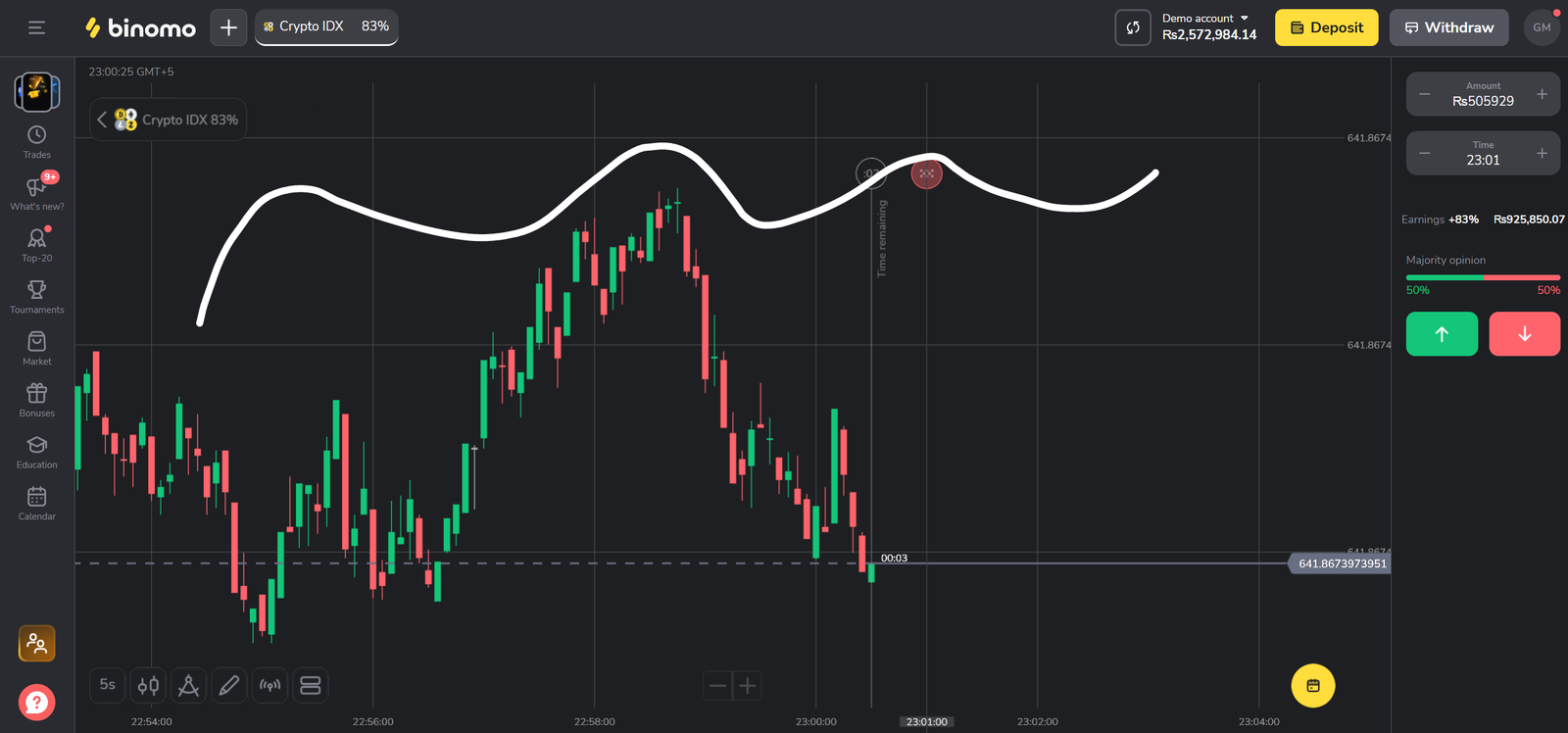Change the 5s chart timeframe
Viewport: 1568px width, 733px height.
point(108,685)
